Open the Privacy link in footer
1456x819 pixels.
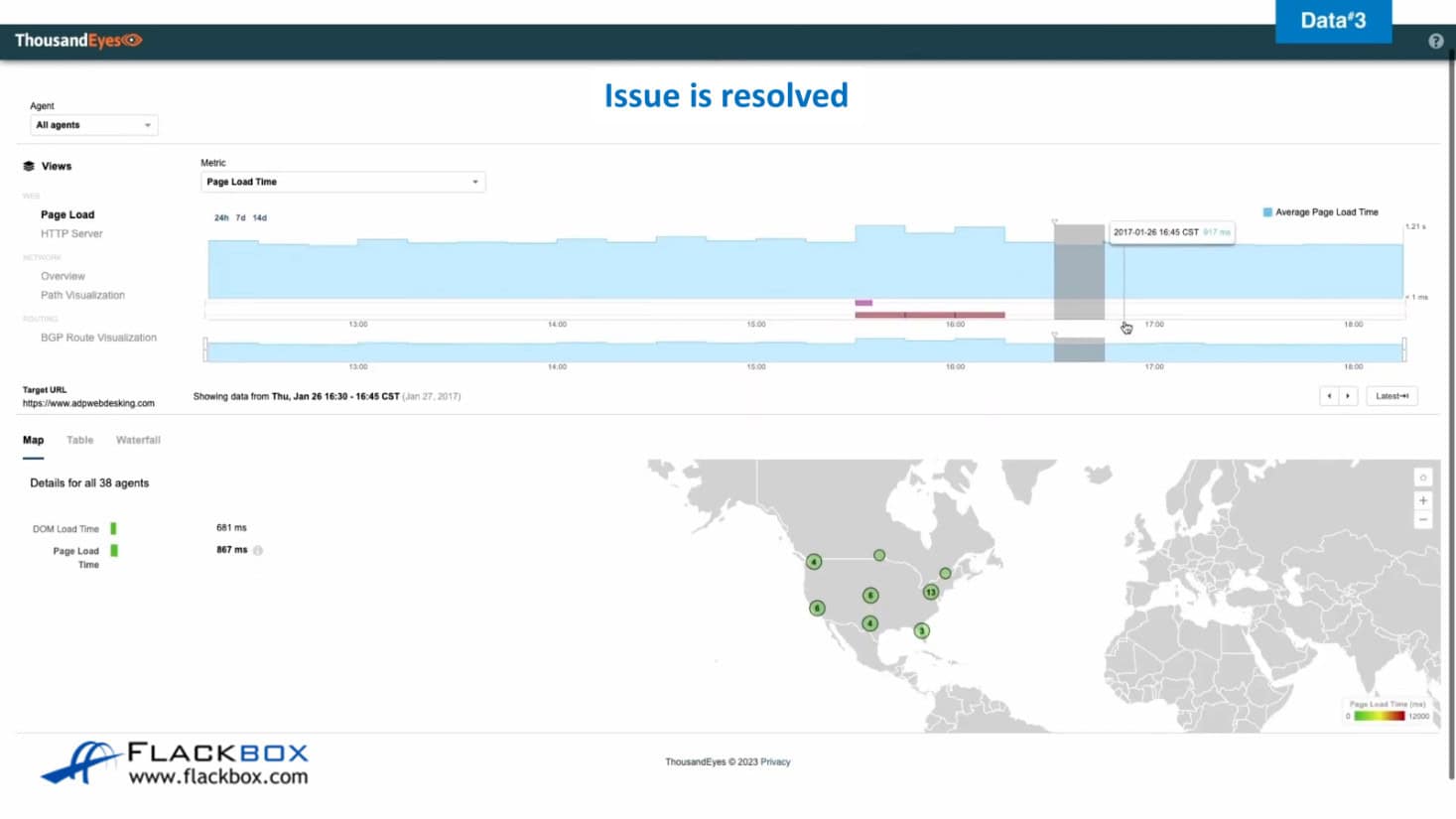click(x=775, y=762)
